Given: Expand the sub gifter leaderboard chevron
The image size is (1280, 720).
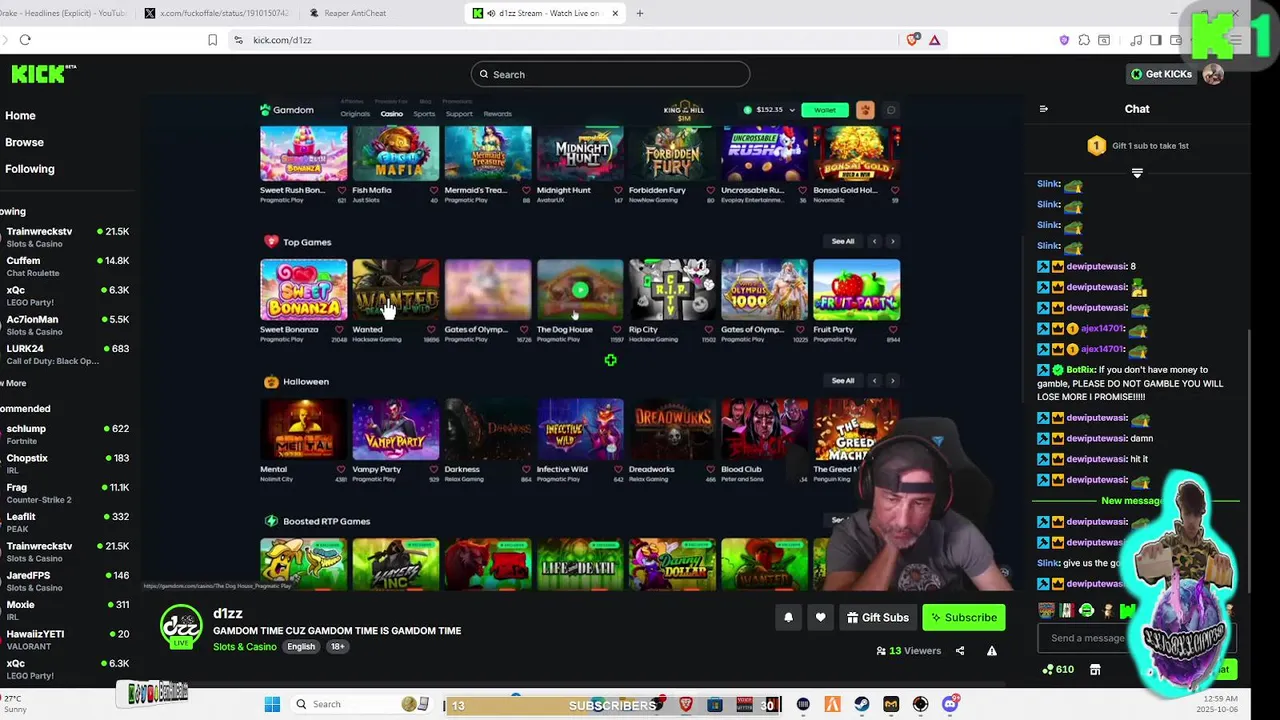Looking at the screenshot, I should [x=1137, y=173].
